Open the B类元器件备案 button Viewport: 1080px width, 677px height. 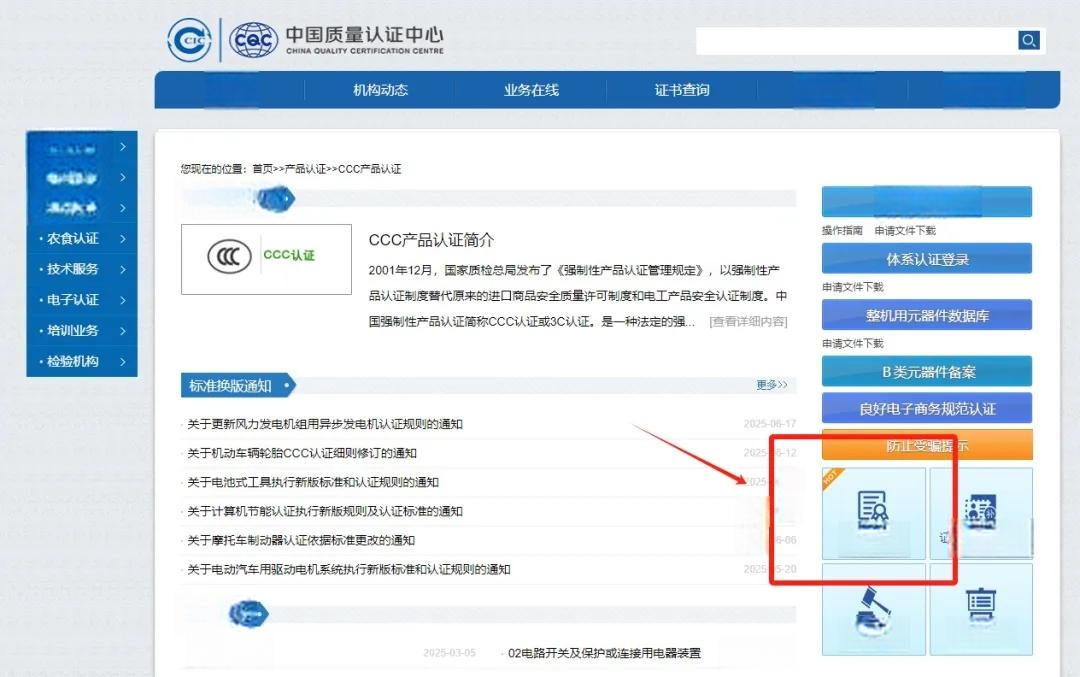[x=927, y=372]
